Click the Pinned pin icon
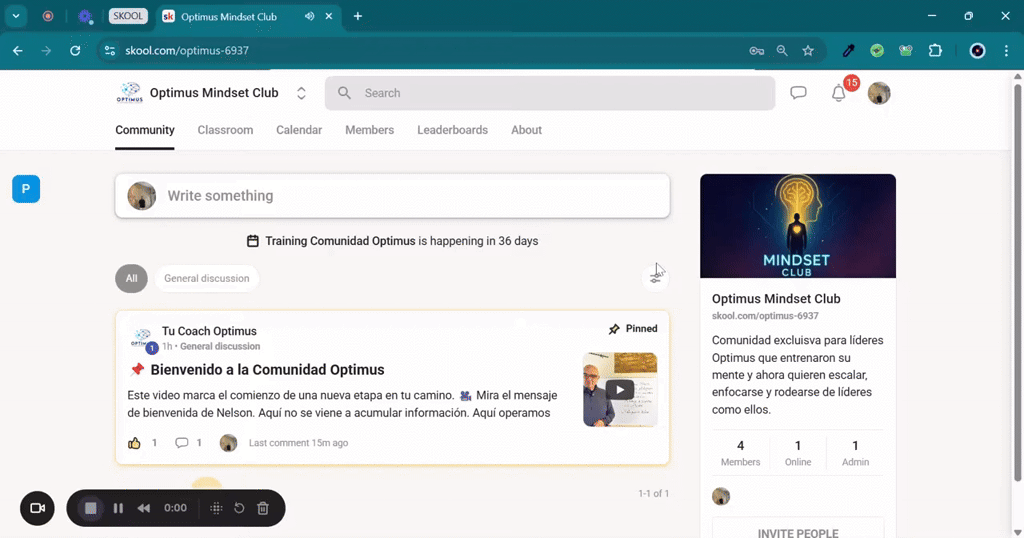Viewport: 1024px width, 538px height. coord(614,329)
